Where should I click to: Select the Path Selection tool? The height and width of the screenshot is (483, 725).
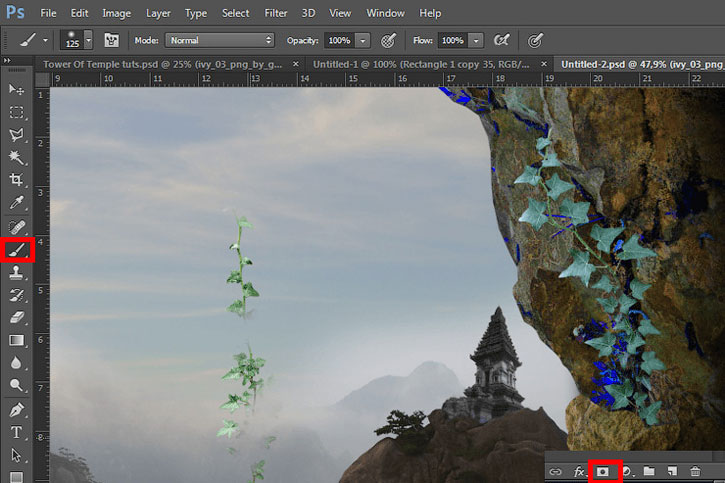(17, 455)
